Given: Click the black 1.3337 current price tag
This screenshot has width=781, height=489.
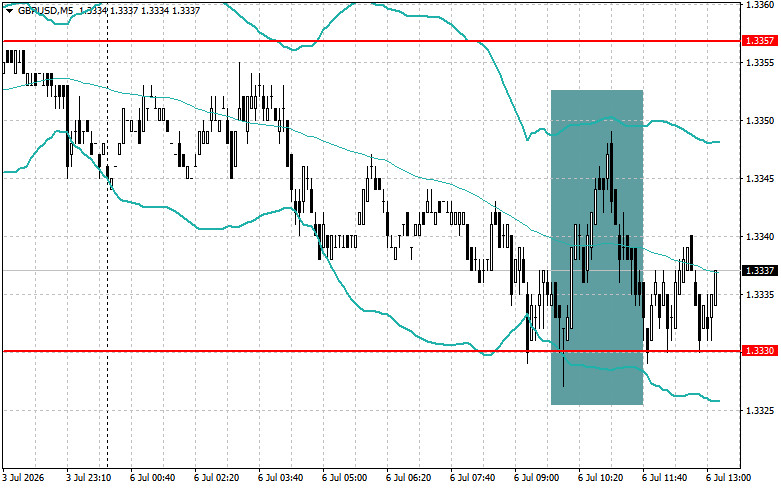Looking at the screenshot, I should pos(760,270).
